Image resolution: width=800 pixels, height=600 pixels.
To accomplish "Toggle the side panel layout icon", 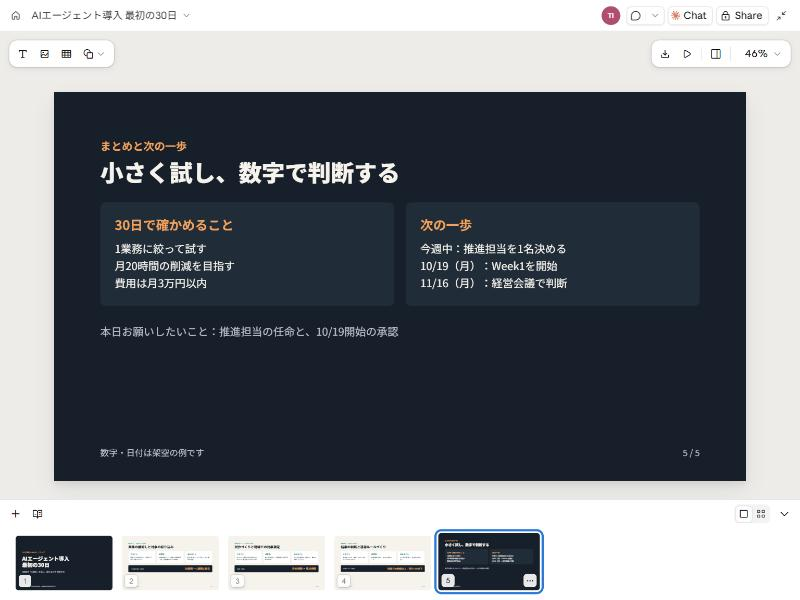I will point(716,54).
